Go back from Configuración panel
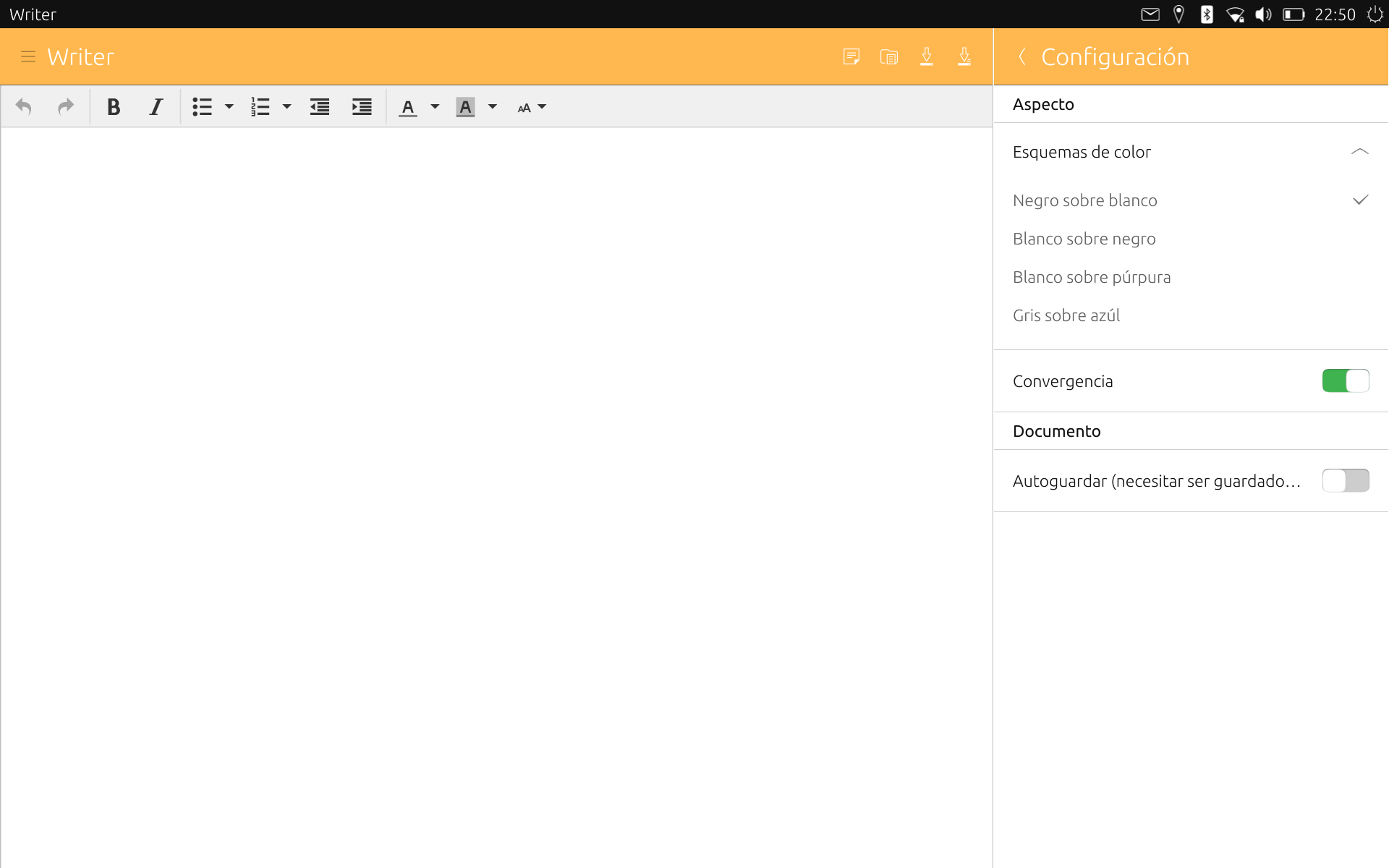 tap(1022, 56)
